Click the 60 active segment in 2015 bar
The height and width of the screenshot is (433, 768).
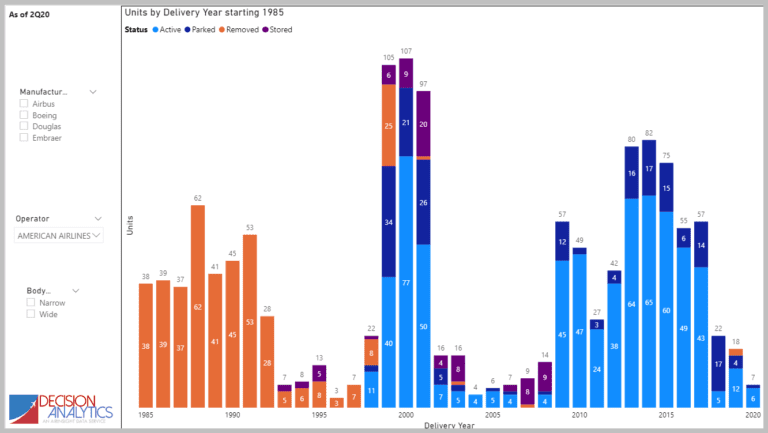click(x=666, y=310)
